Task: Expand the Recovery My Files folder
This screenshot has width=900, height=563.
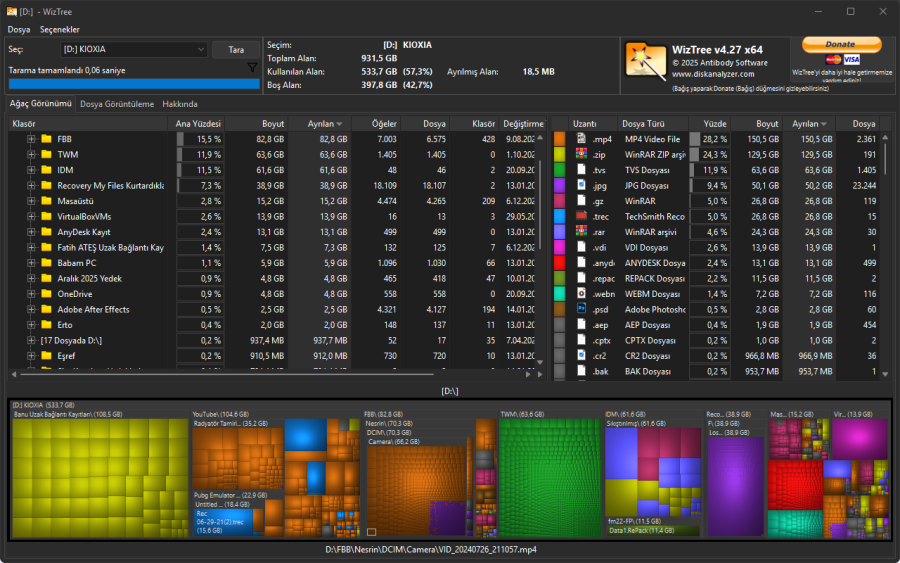Action: coord(31,185)
